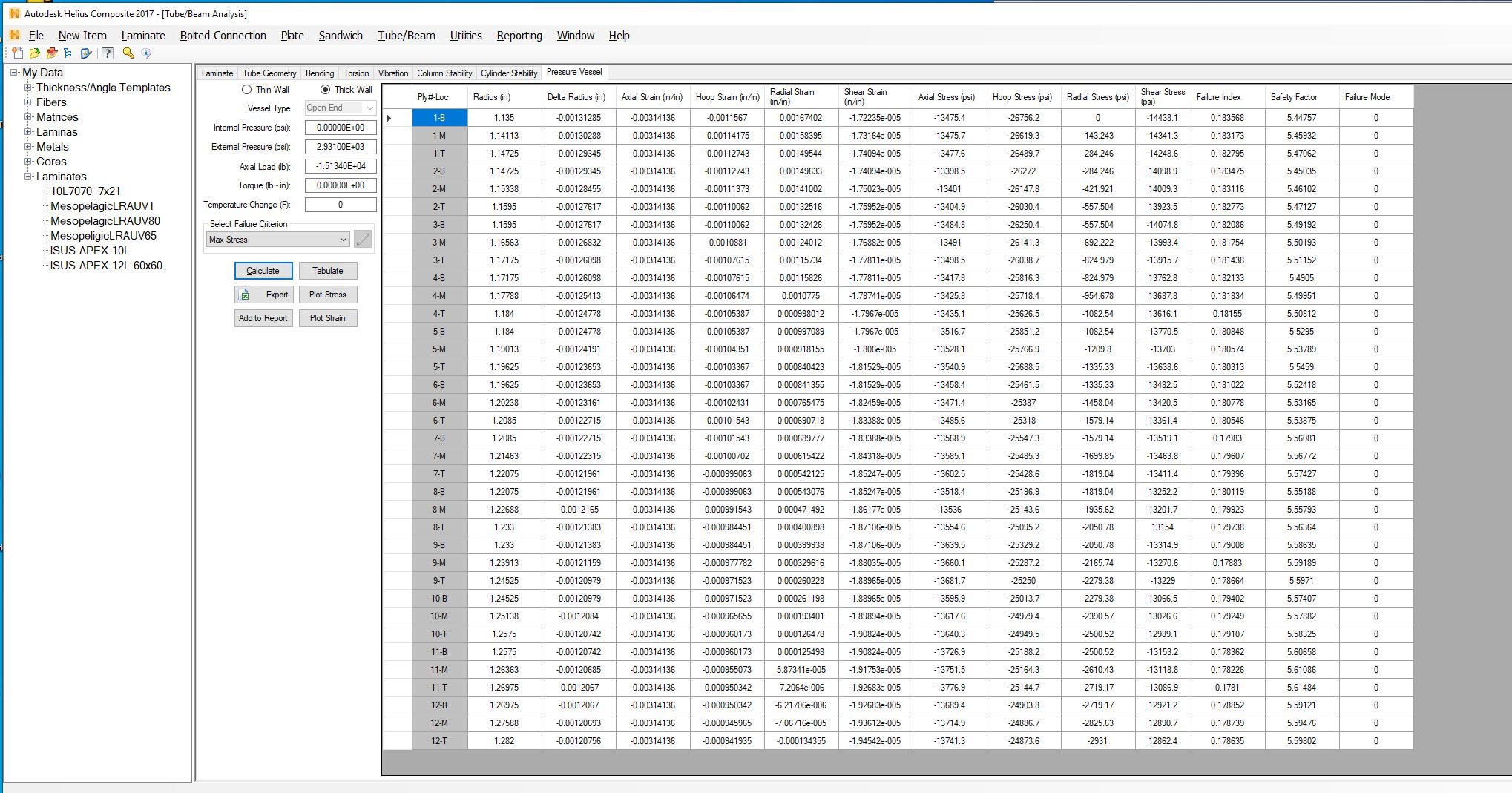Screen dimensions: 1512x793
Task: Click the 12-T ply row header
Action: (440, 741)
